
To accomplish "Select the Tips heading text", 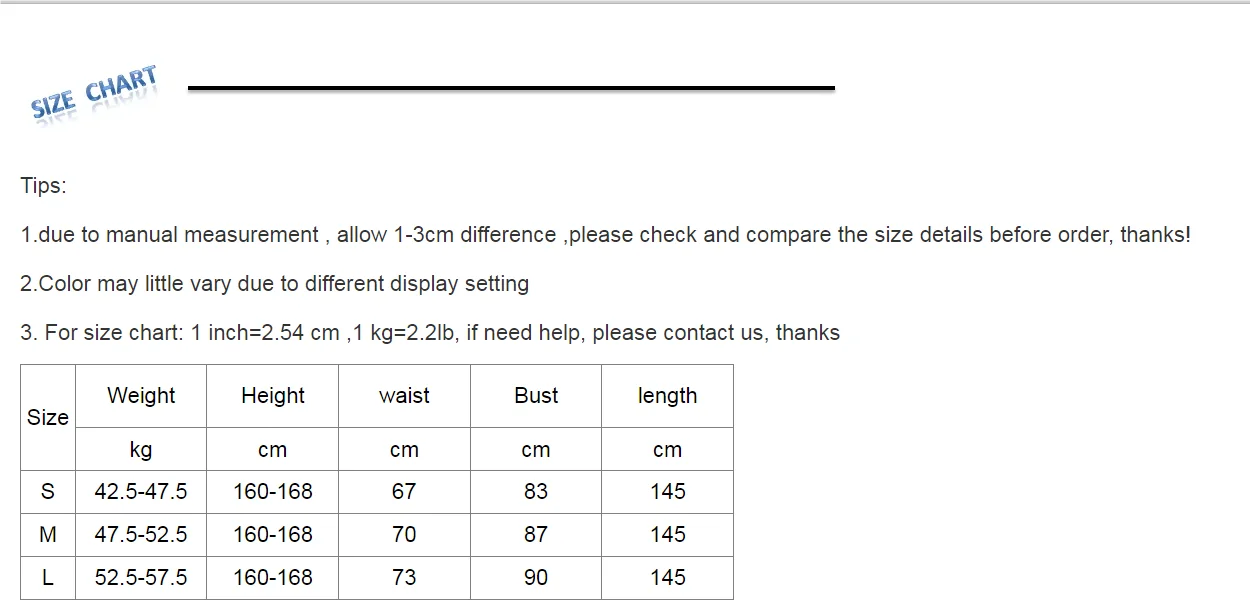I will [x=44, y=186].
